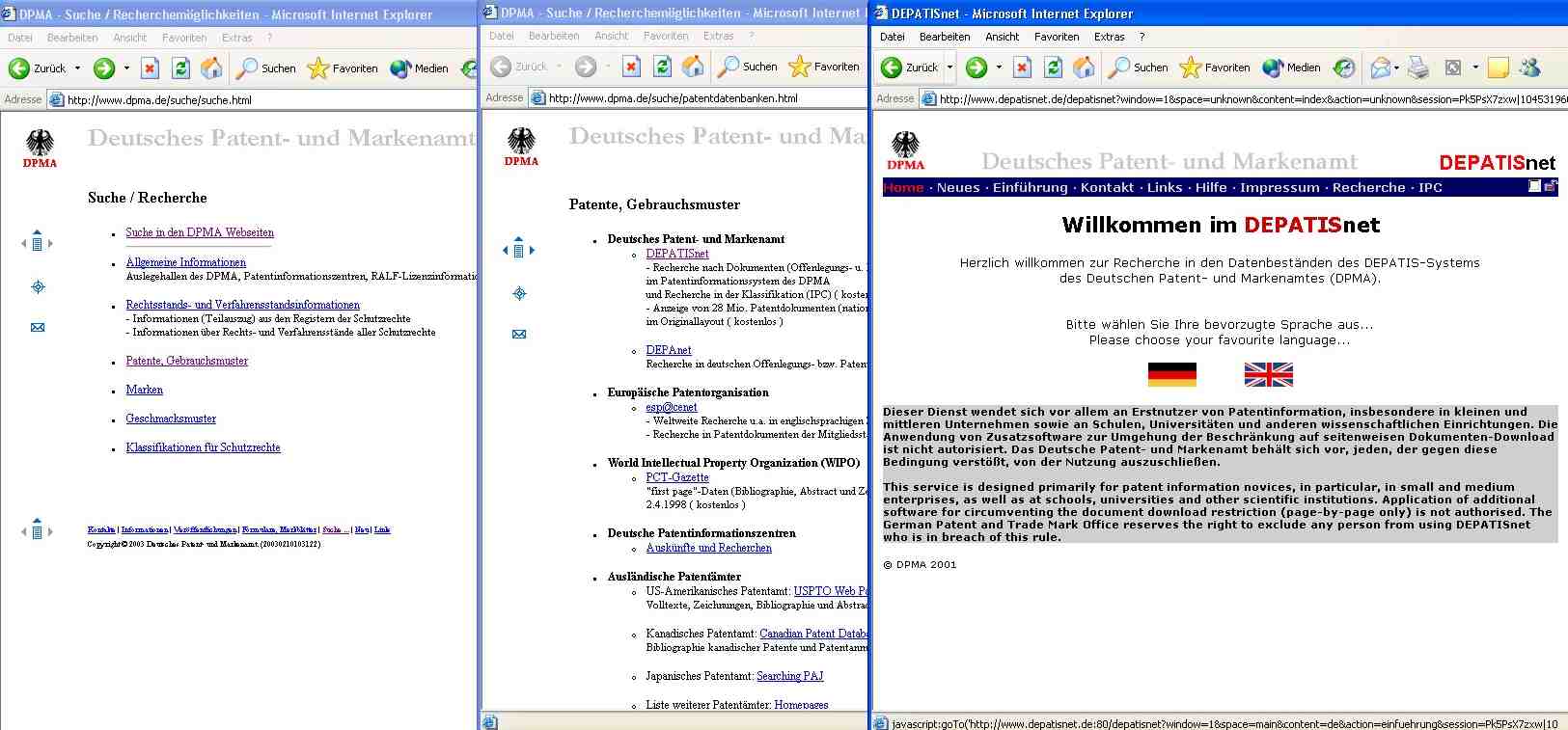Click the Messenger icon in DEPATISnet window toolbar

pos(1529,68)
